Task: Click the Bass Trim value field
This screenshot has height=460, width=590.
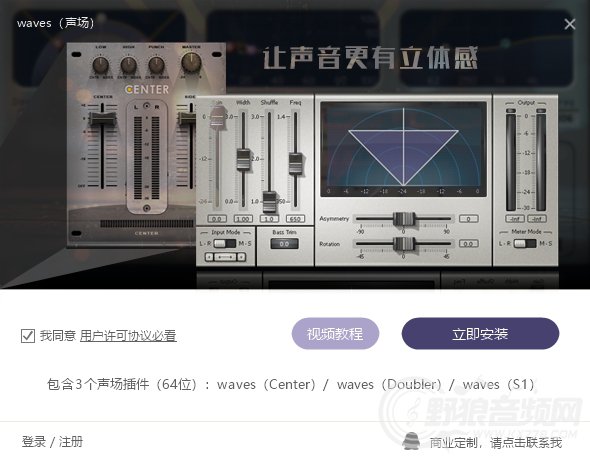Action: click(284, 244)
